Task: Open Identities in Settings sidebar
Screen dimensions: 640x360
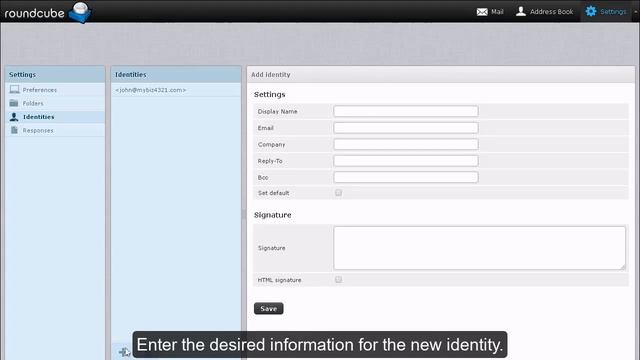Action: [x=55, y=117]
